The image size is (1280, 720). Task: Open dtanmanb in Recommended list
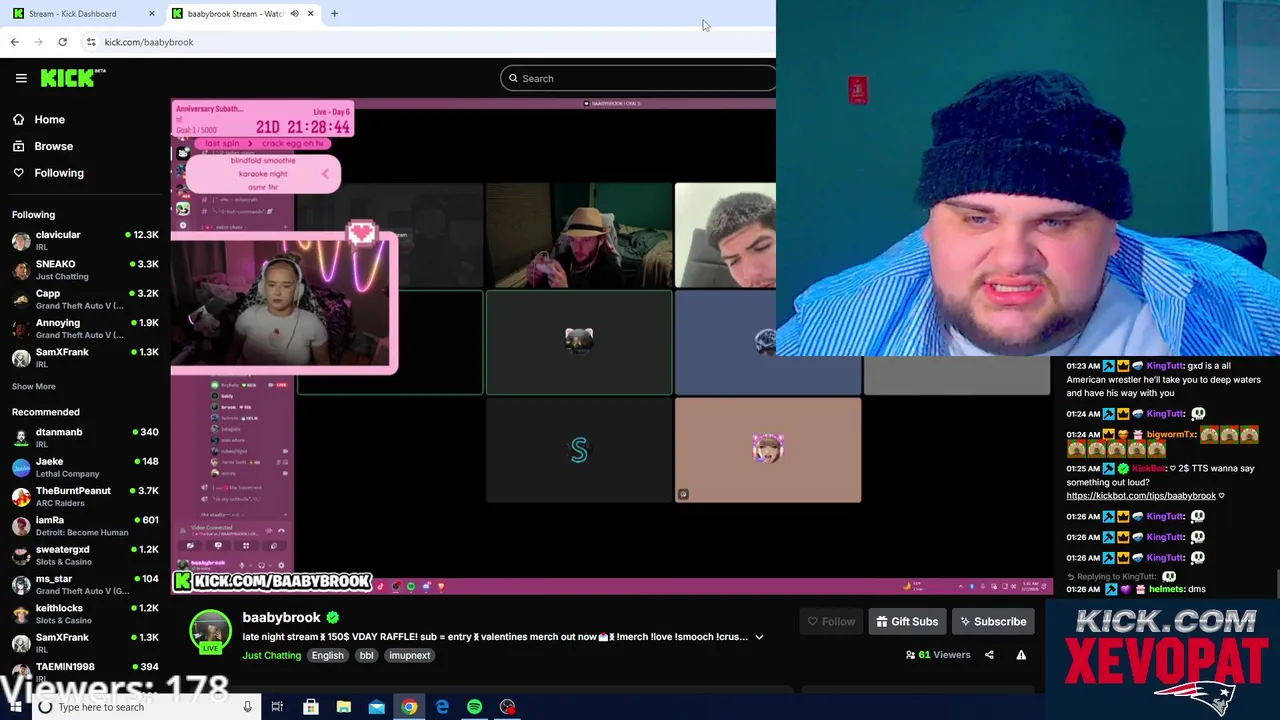pyautogui.click(x=85, y=437)
